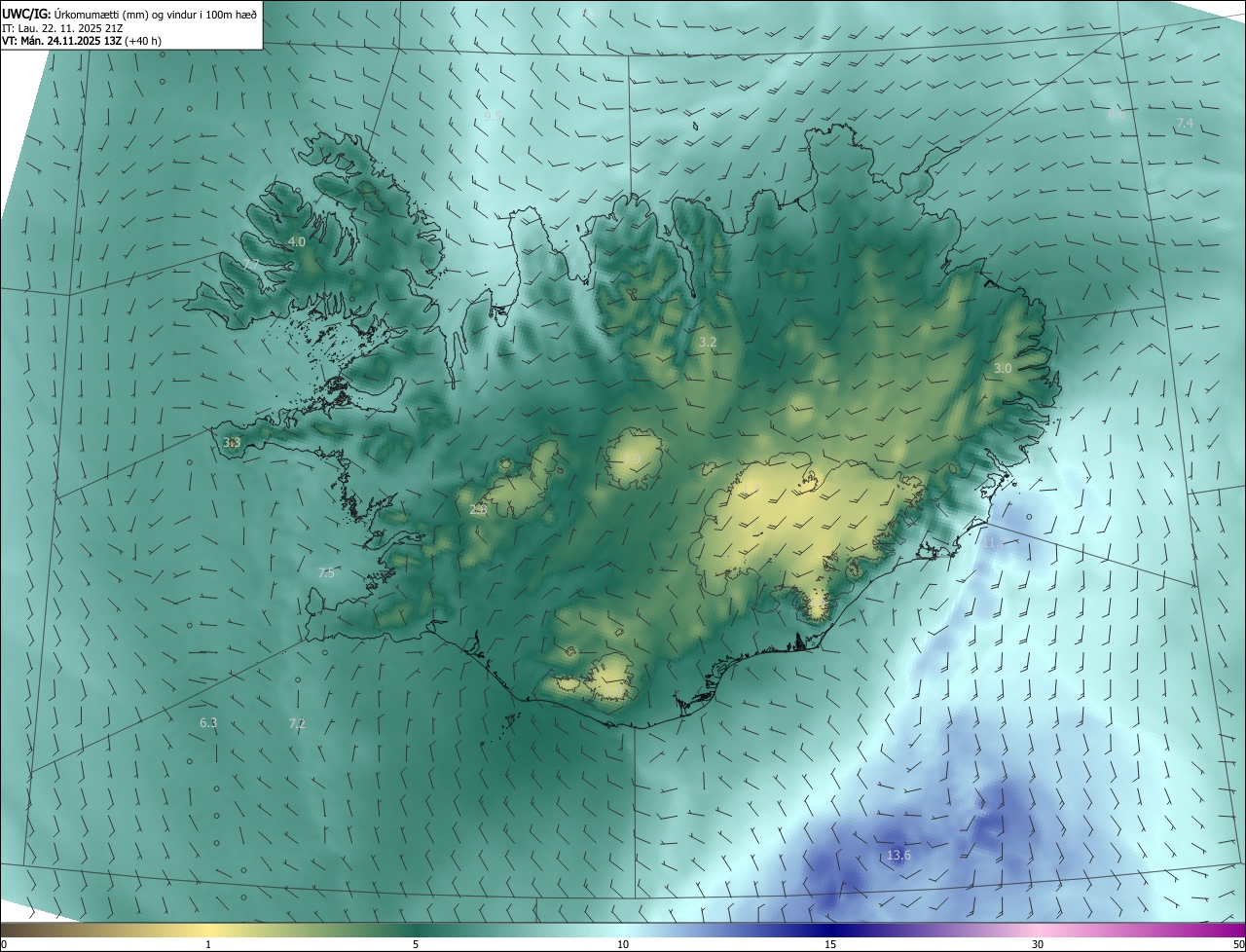Click the 0 tick on the color scale

coord(4,944)
